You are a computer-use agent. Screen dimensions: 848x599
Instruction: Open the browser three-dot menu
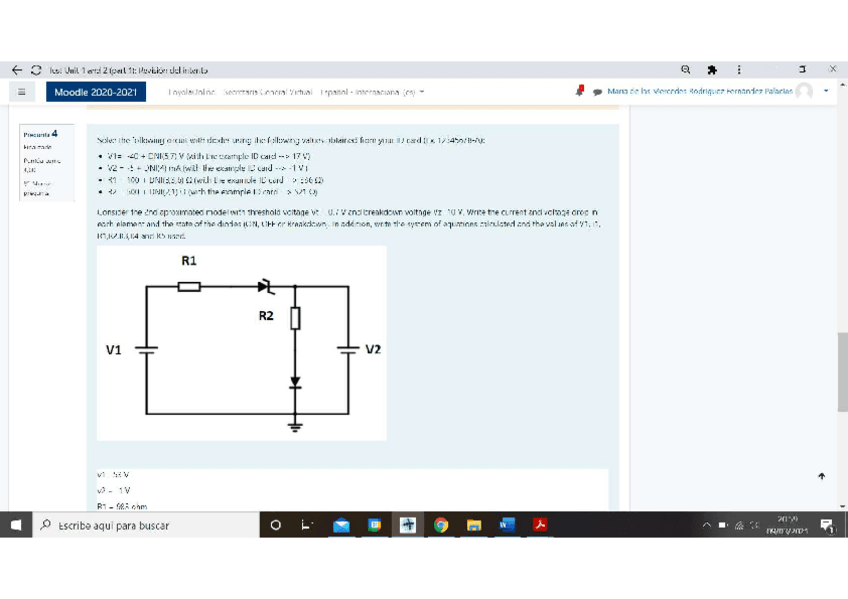point(739,69)
